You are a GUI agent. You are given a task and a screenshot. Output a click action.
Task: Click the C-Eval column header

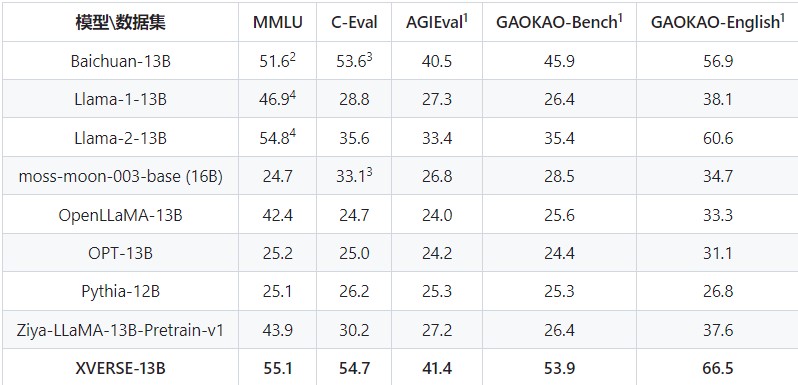click(354, 23)
